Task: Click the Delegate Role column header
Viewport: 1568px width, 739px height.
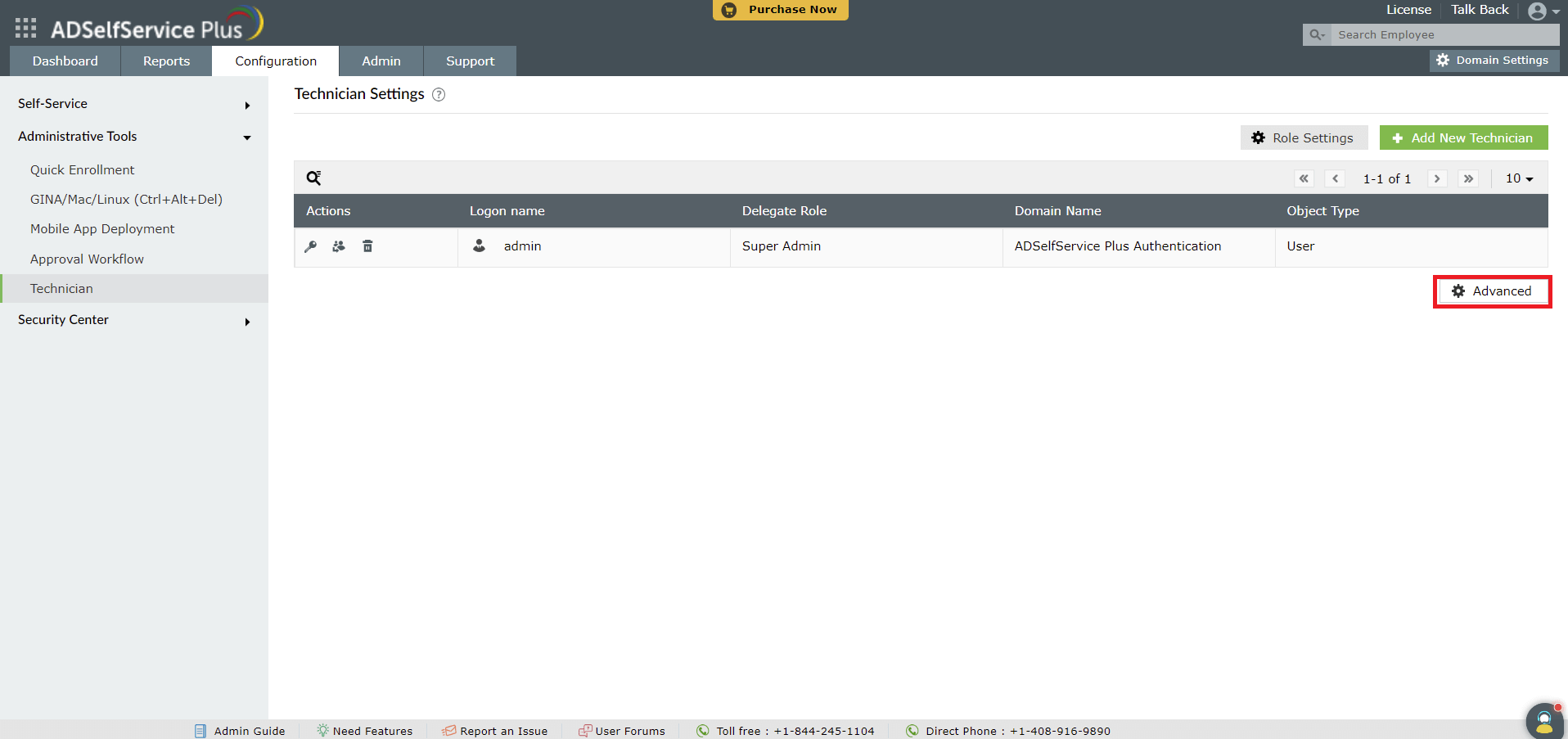Action: (784, 211)
